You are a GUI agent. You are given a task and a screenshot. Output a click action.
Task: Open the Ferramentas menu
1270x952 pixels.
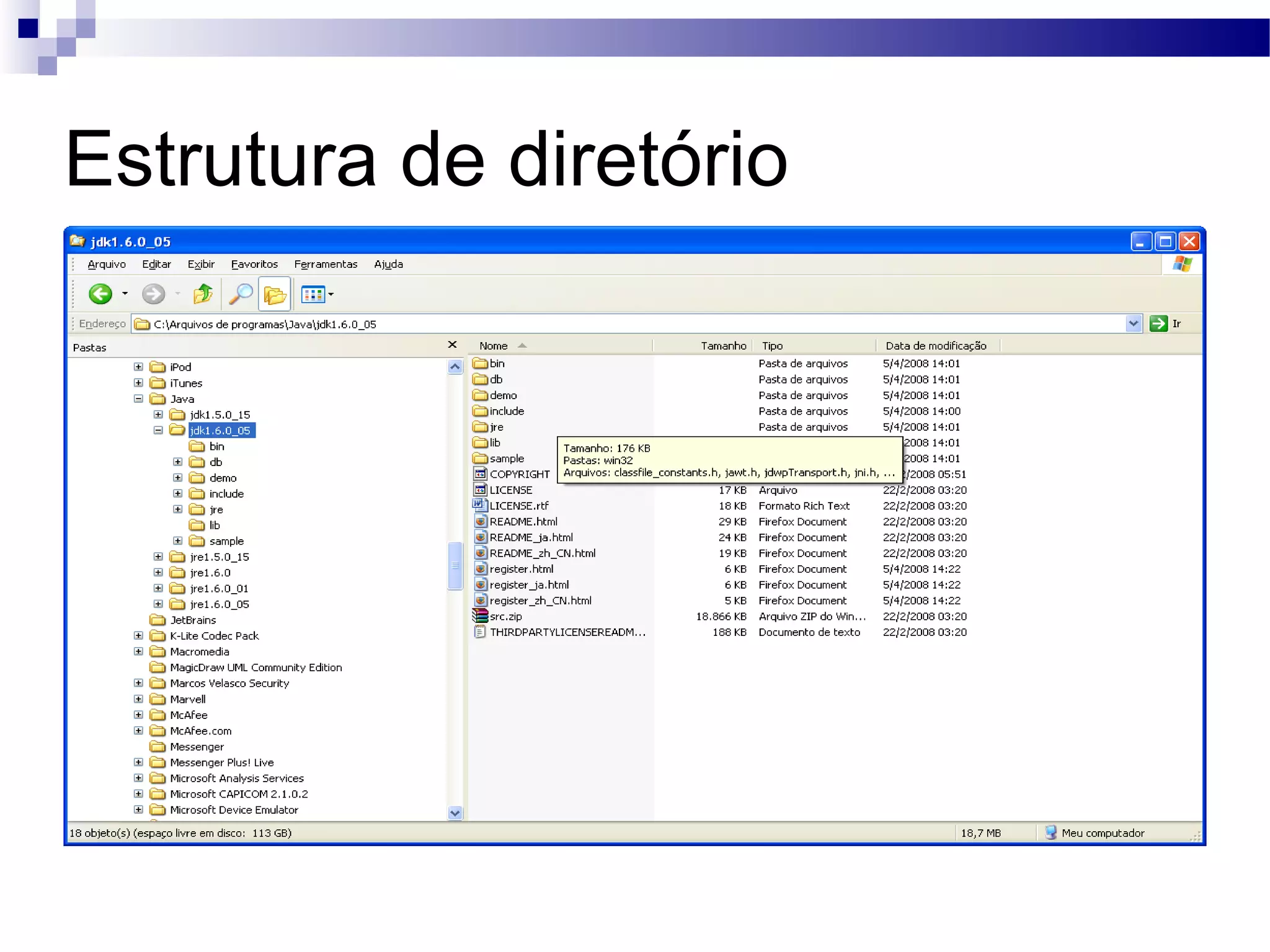point(326,264)
